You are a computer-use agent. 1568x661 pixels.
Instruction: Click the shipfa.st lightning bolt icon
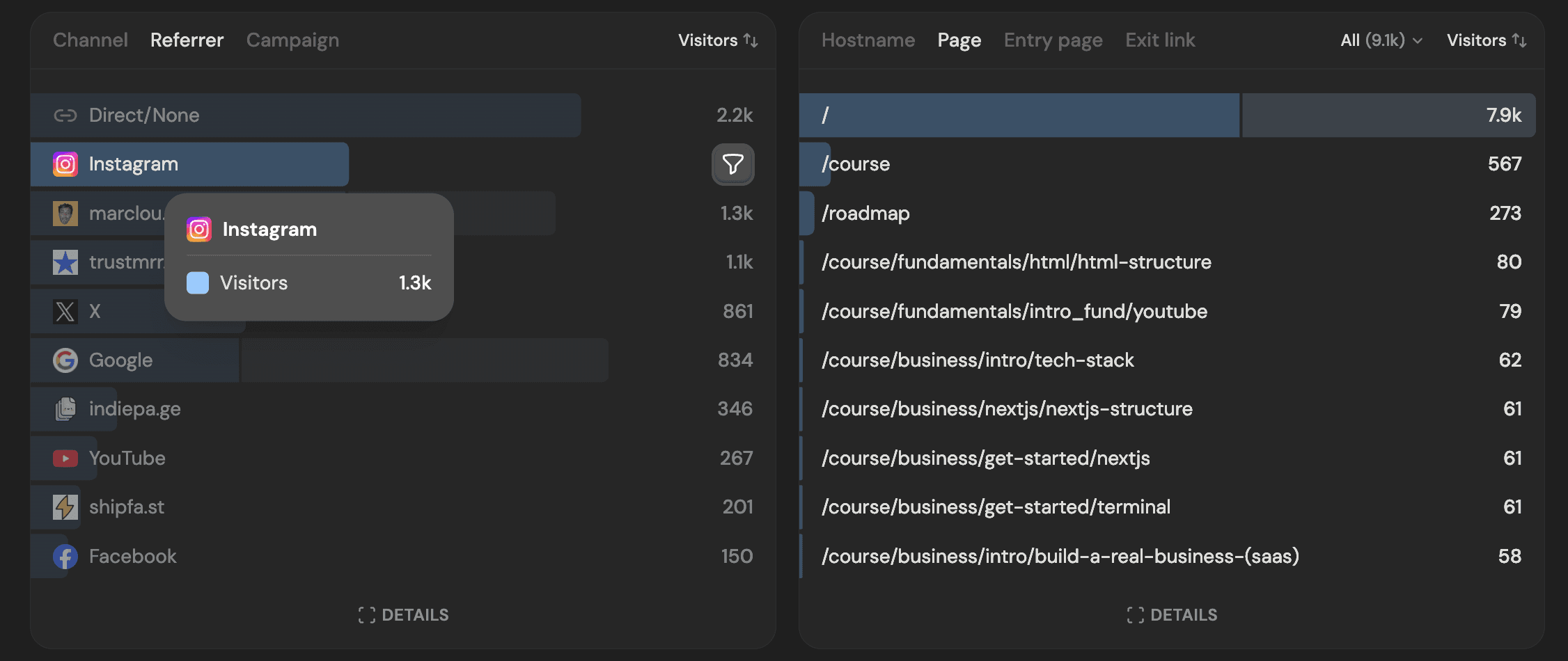(65, 507)
